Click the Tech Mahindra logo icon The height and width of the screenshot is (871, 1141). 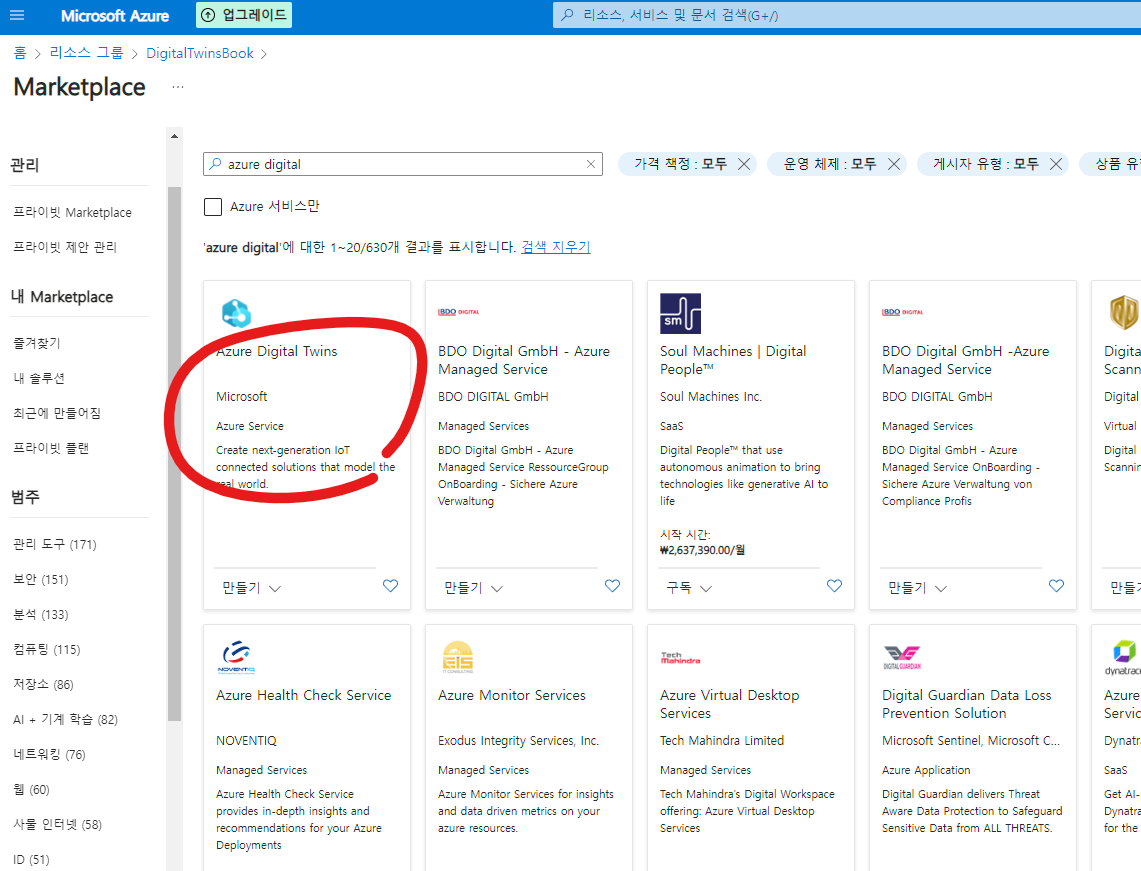coord(680,658)
